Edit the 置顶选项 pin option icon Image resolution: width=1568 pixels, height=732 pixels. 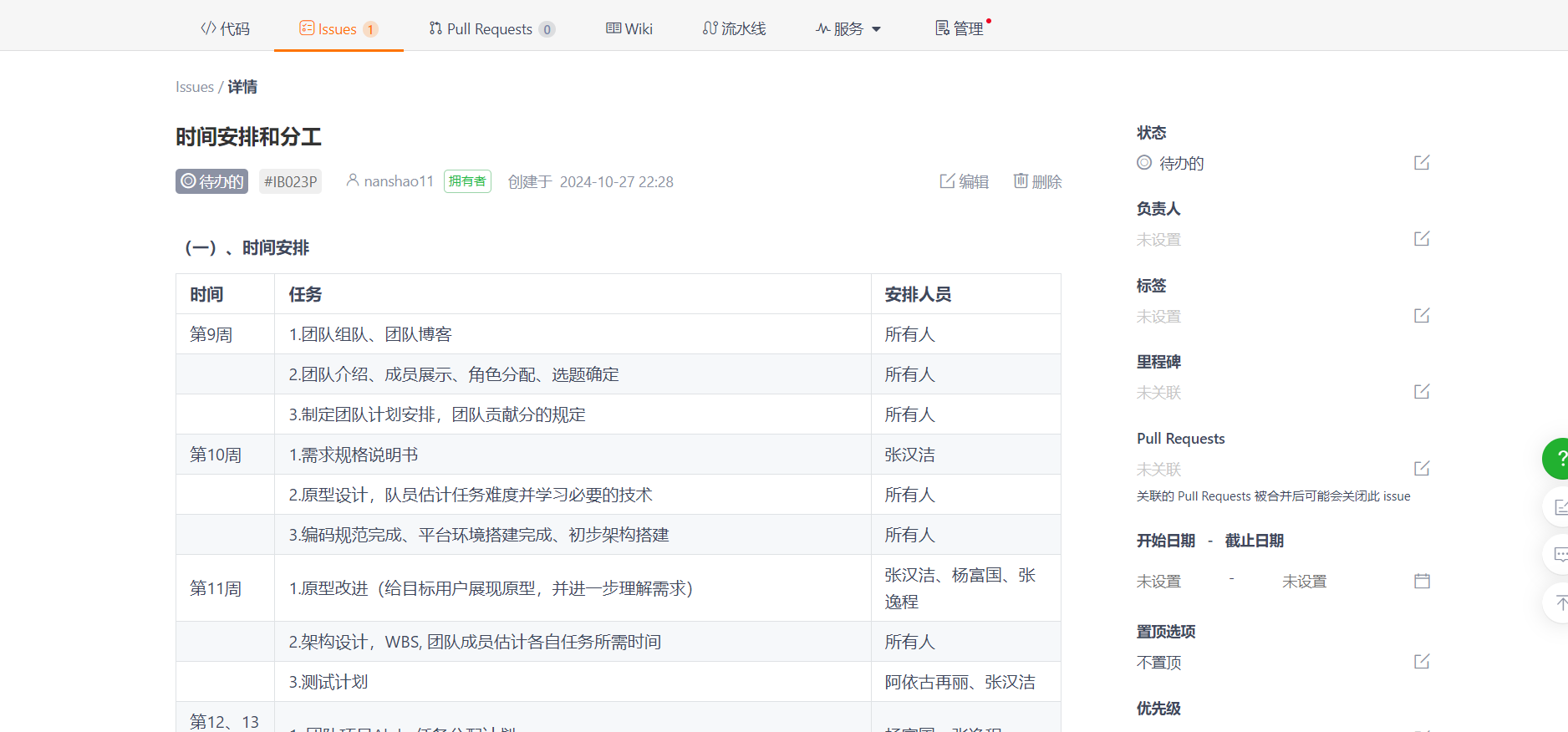click(1422, 661)
